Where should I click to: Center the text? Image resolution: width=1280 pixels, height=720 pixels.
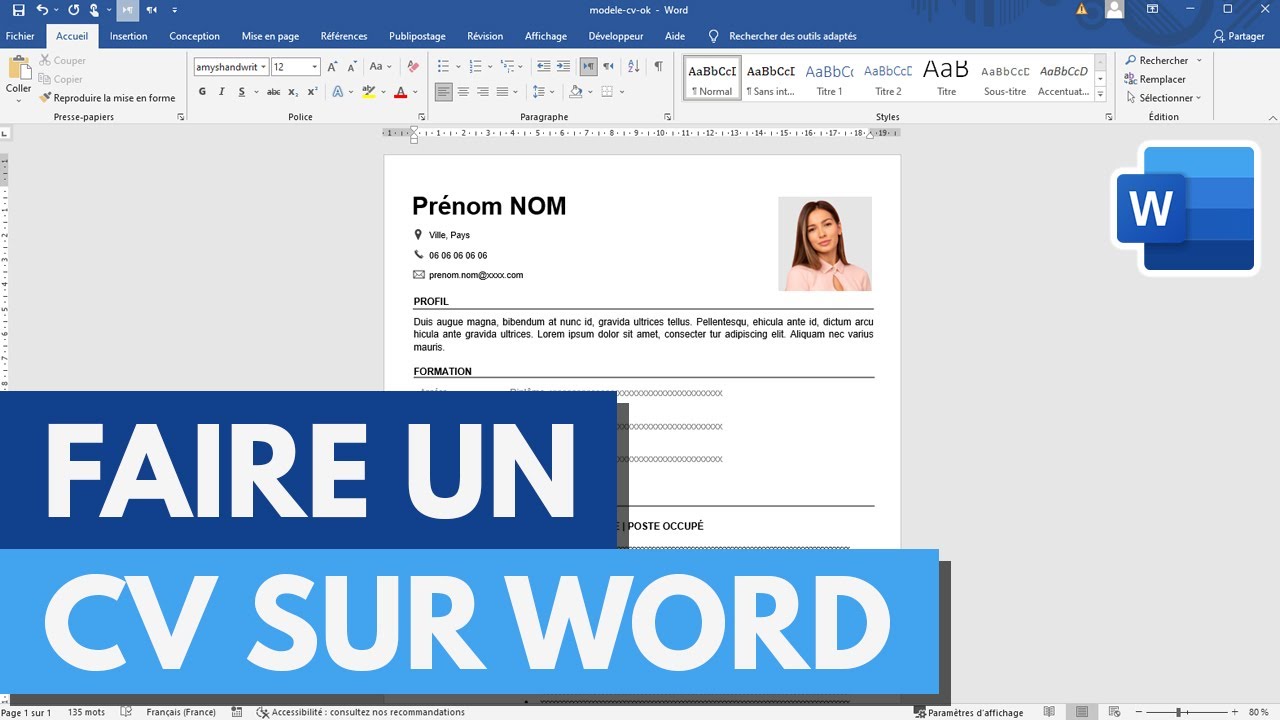click(463, 92)
